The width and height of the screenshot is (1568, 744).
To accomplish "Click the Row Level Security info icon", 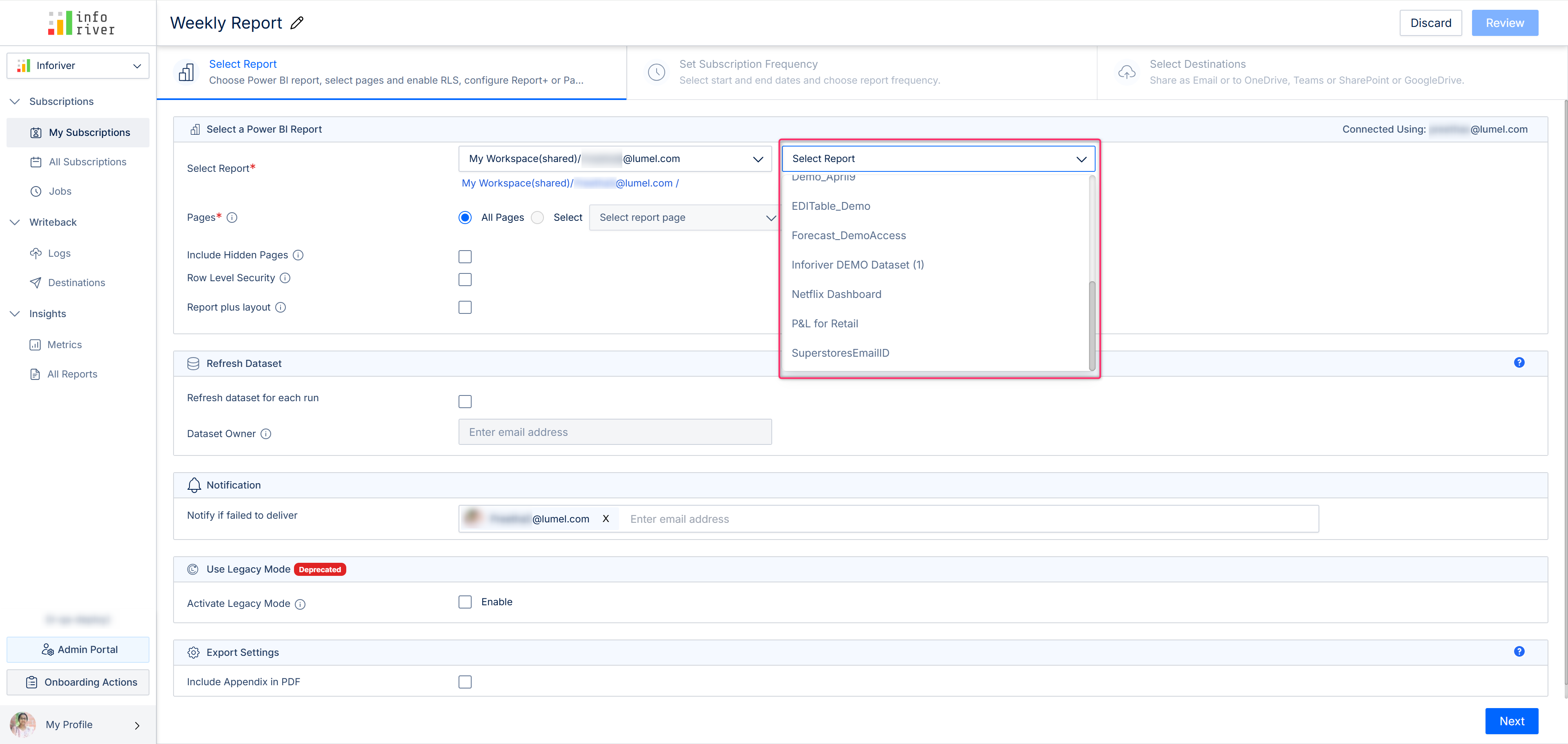I will 285,278.
